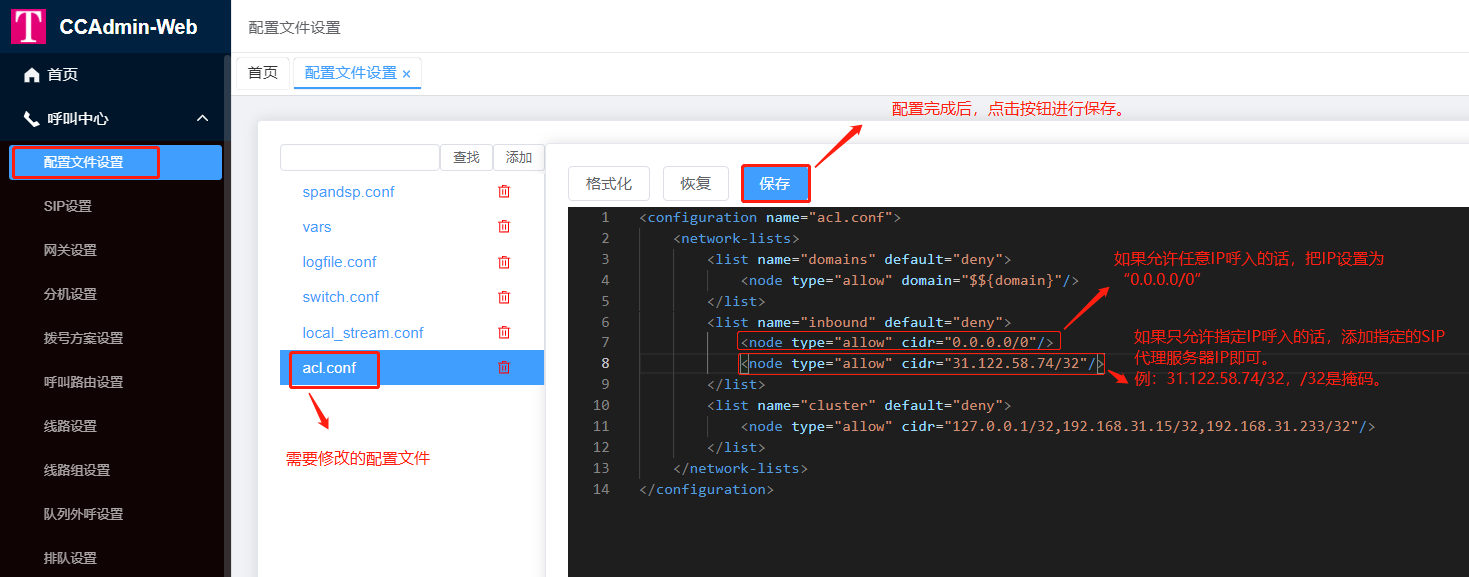The height and width of the screenshot is (577, 1469).
Task: Open SIP设置 in the sidebar
Action: point(68,206)
